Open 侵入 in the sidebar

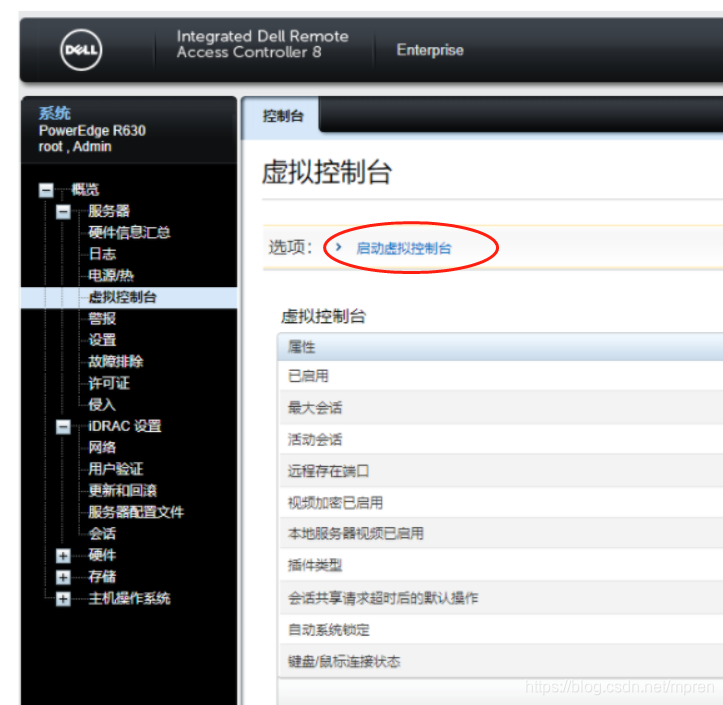102,405
